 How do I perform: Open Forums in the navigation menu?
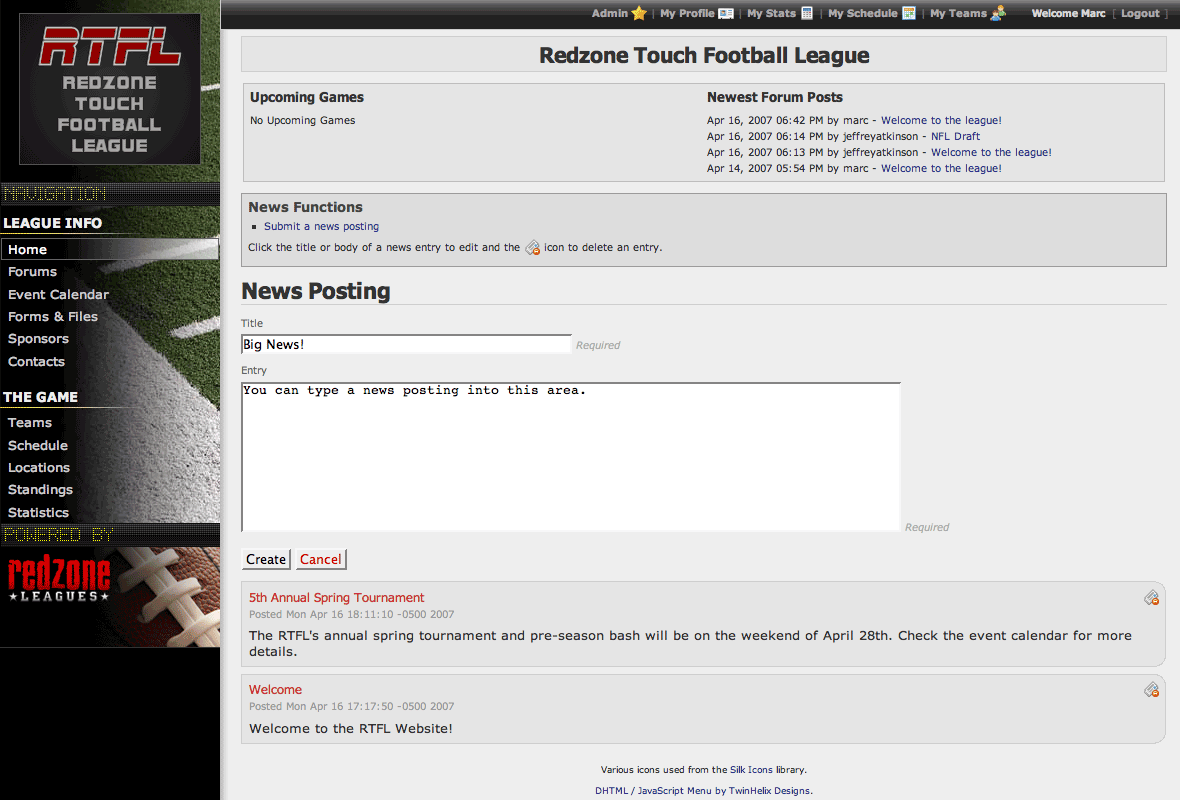[33, 272]
